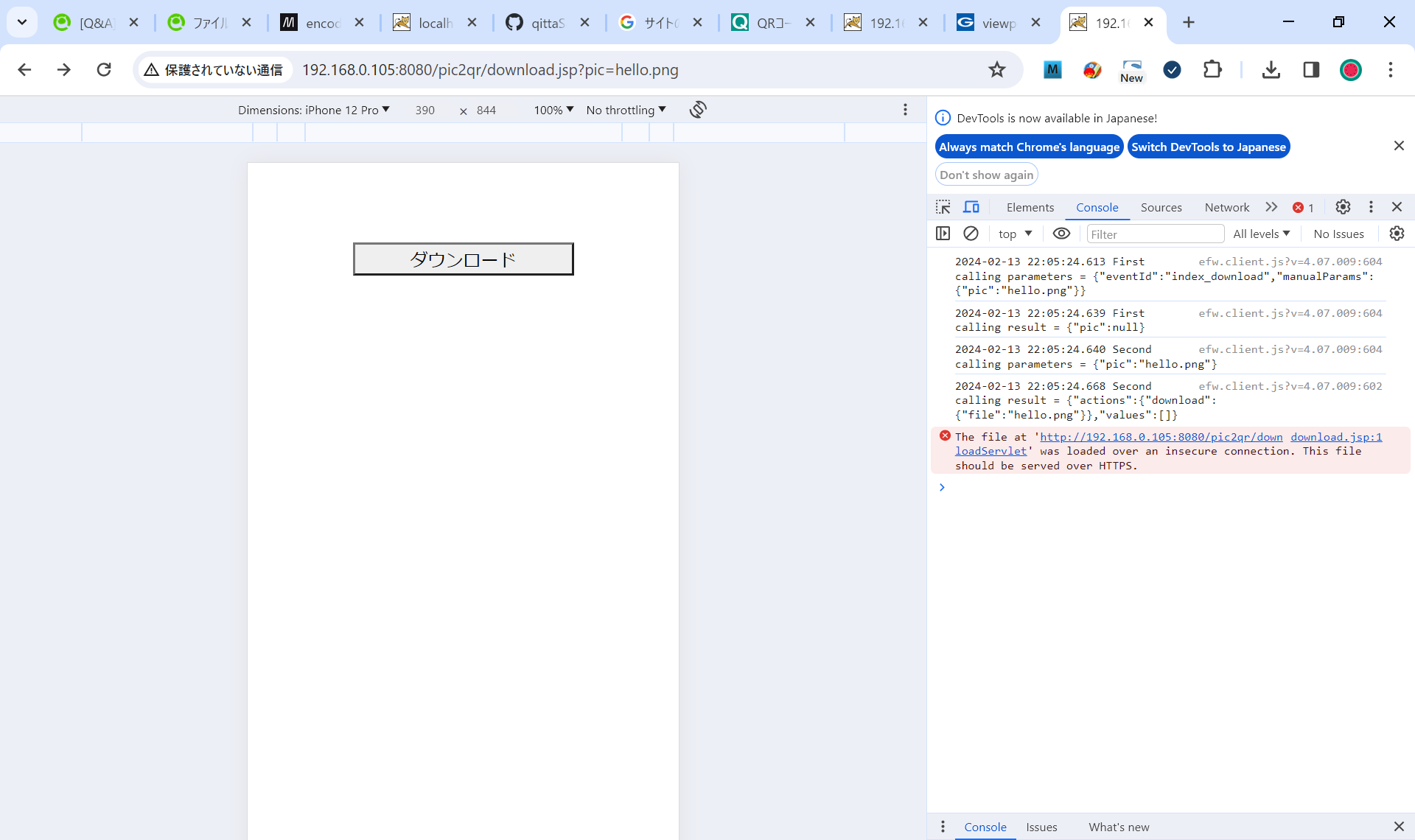This screenshot has height=840, width=1415.
Task: Expand the All levels log filter dropdown
Action: (1261, 234)
